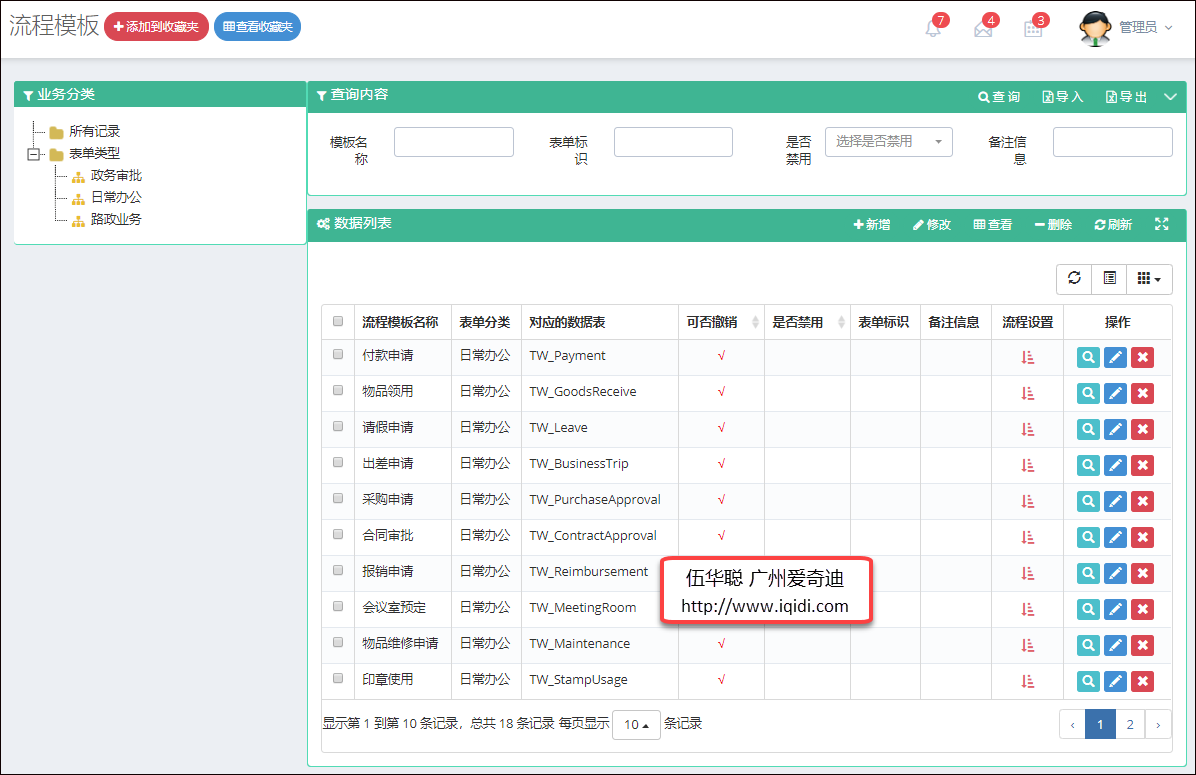Select 政务审批 in the category tree
The width and height of the screenshot is (1196, 775).
coord(116,175)
